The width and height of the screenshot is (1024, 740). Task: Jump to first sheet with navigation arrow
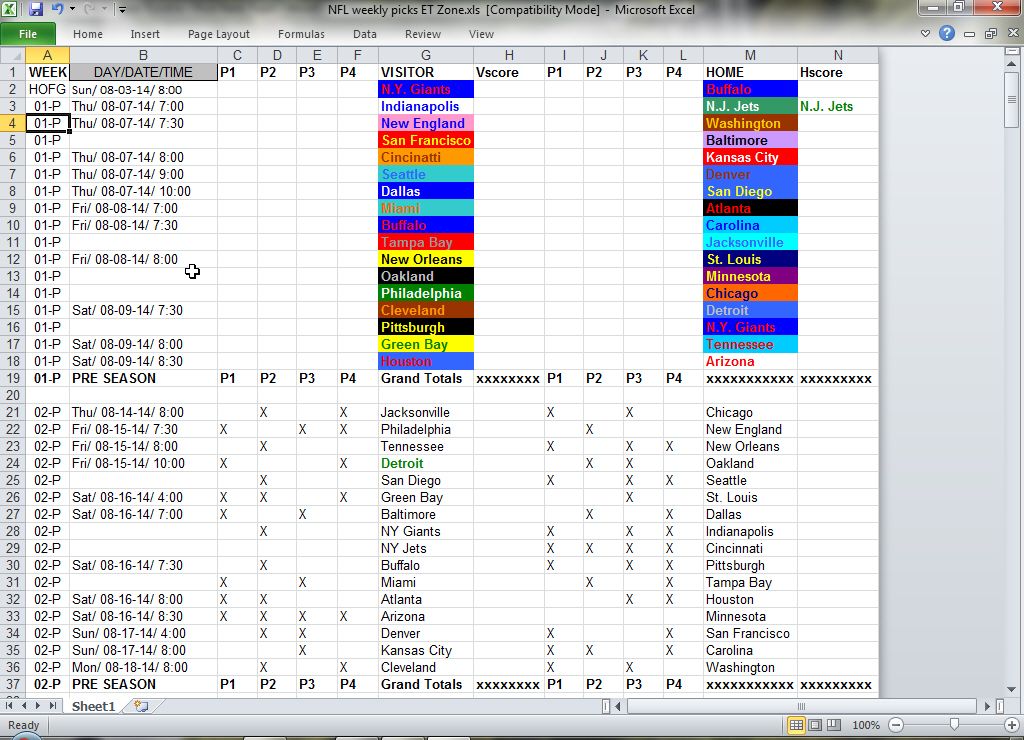click(x=11, y=706)
